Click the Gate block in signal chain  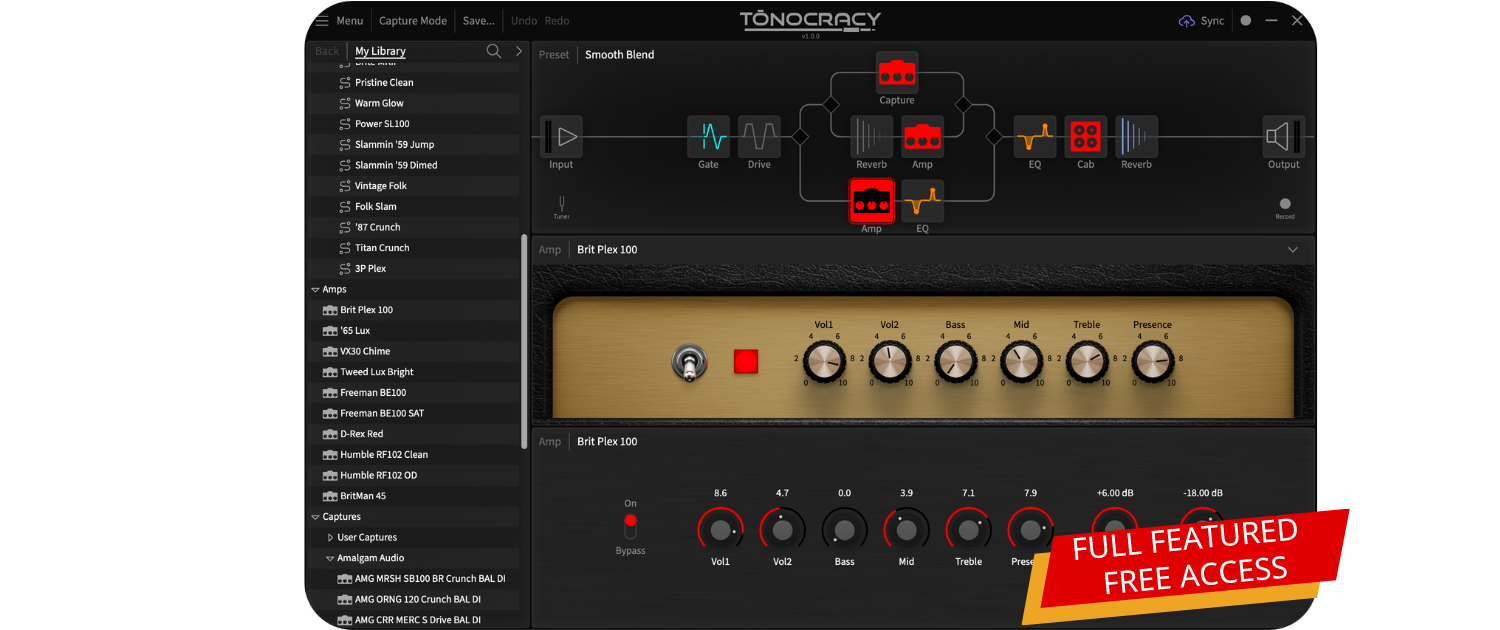pyautogui.click(x=708, y=136)
